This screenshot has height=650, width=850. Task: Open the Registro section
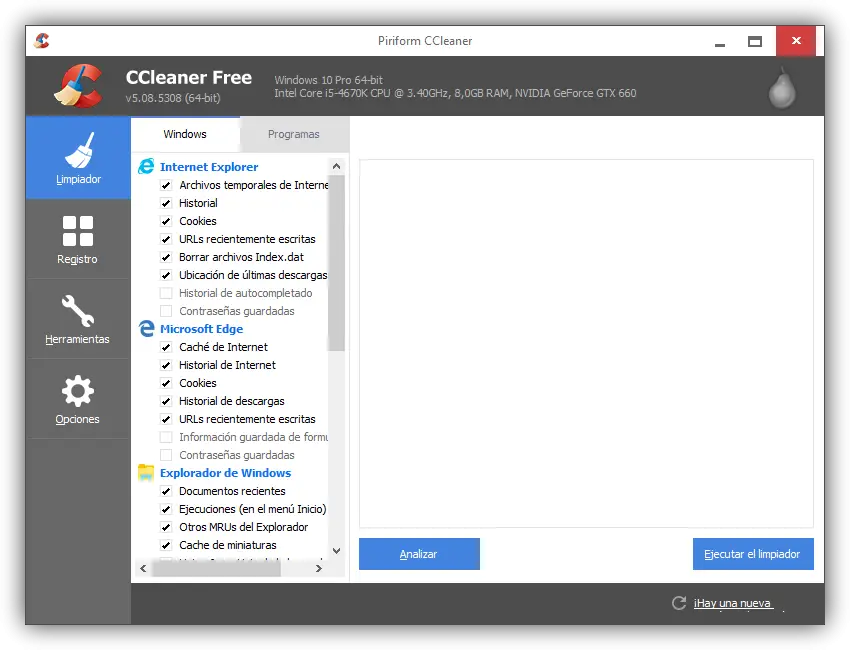pyautogui.click(x=78, y=239)
